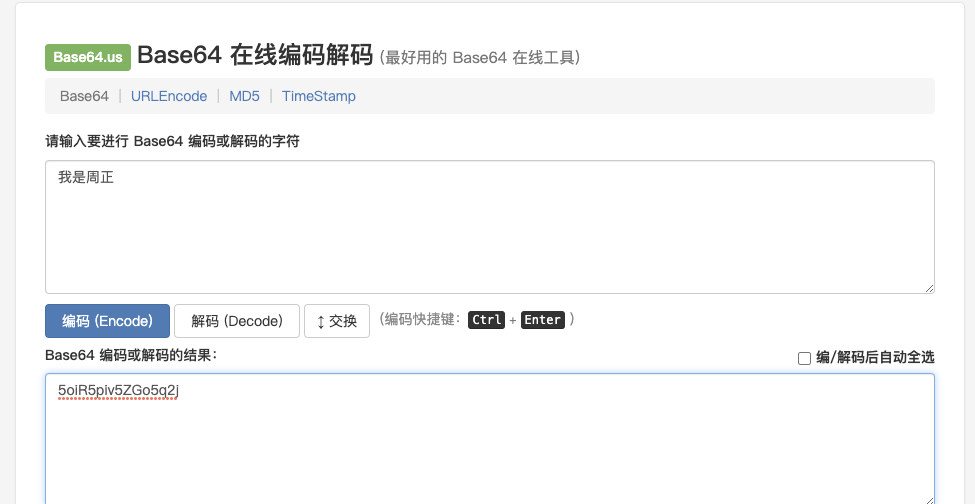The height and width of the screenshot is (504, 975).
Task: Click the input box resize handle corner
Action: coord(929,288)
